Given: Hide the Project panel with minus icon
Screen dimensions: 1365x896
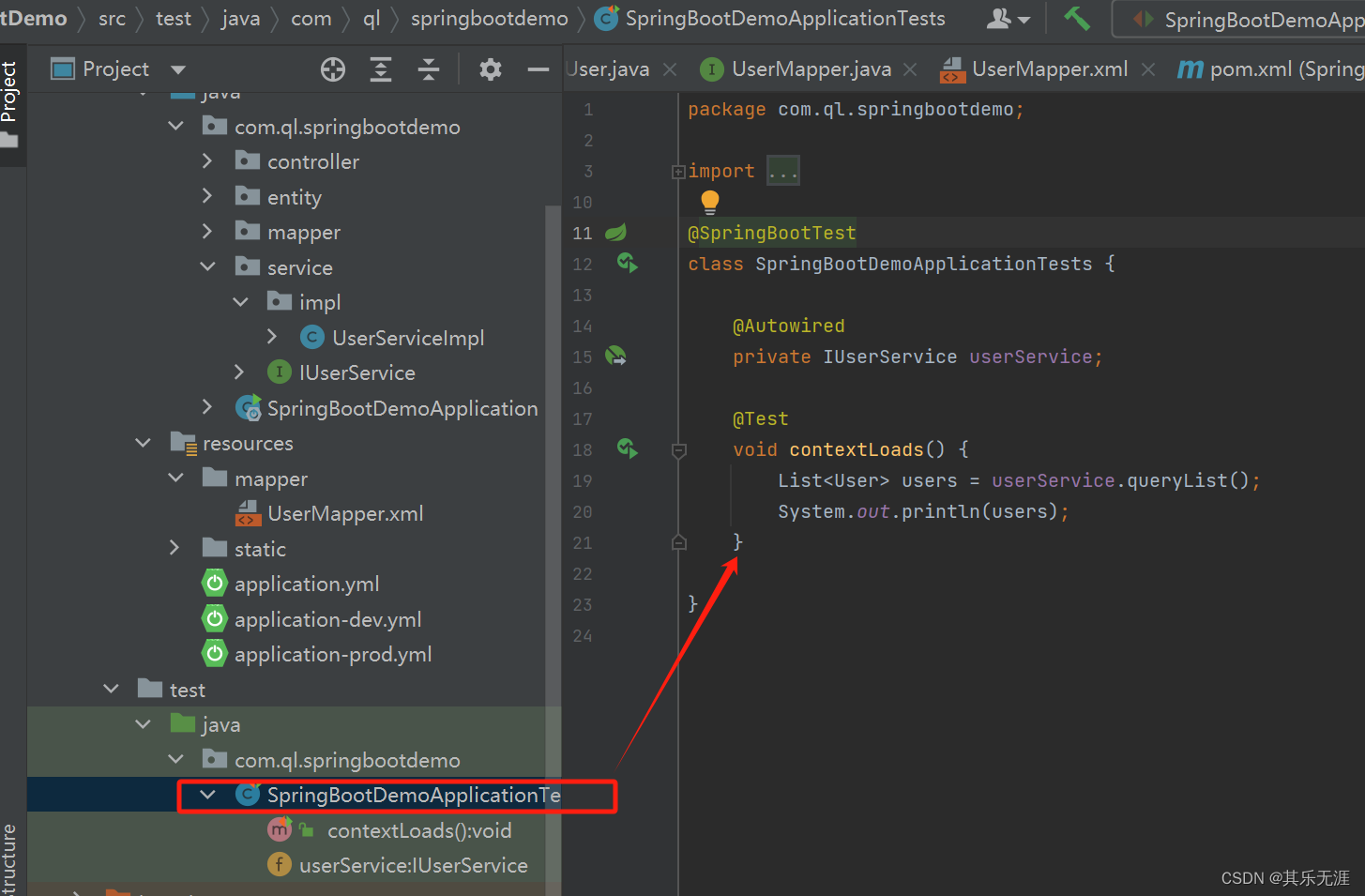Looking at the screenshot, I should pos(538,69).
